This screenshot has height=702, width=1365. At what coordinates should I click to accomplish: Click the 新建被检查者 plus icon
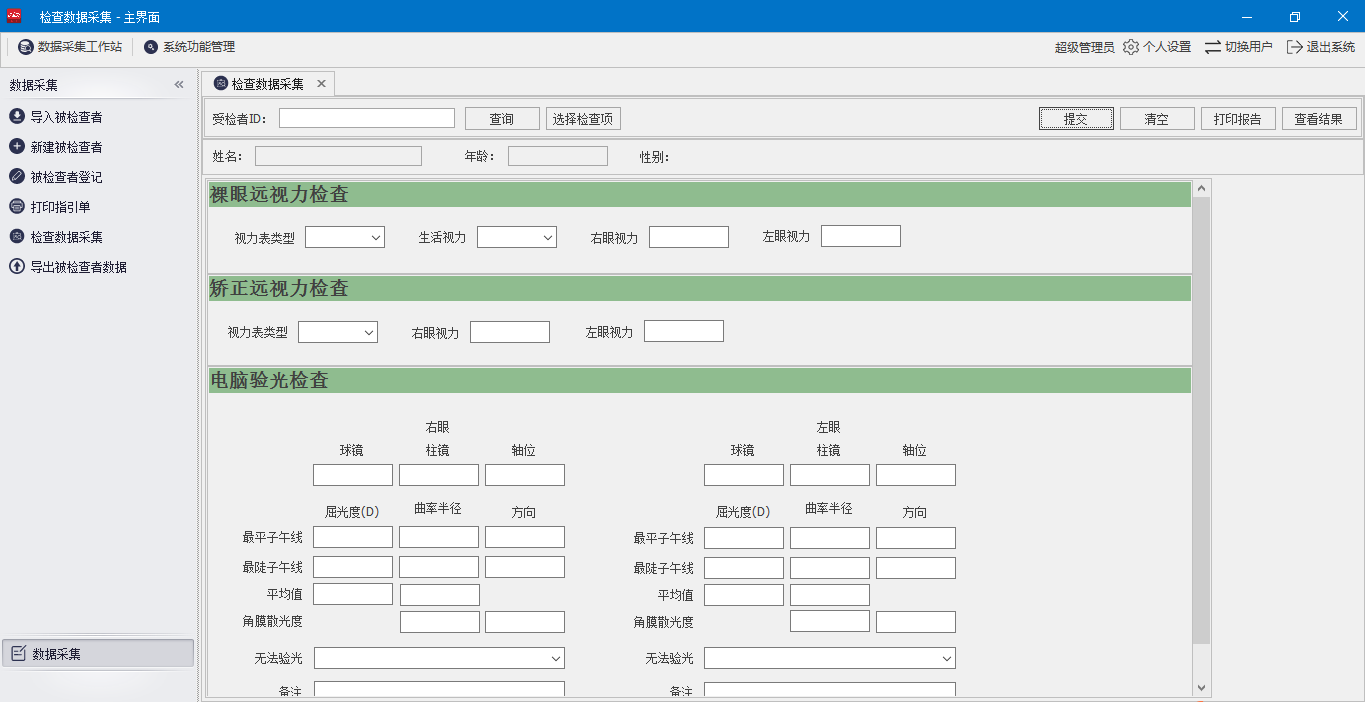coord(17,147)
